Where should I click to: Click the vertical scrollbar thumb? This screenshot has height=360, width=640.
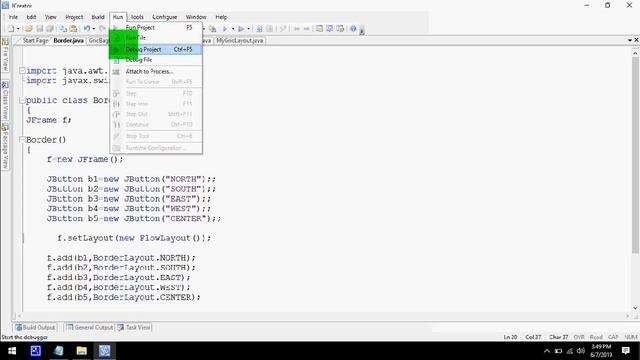tap(635, 155)
